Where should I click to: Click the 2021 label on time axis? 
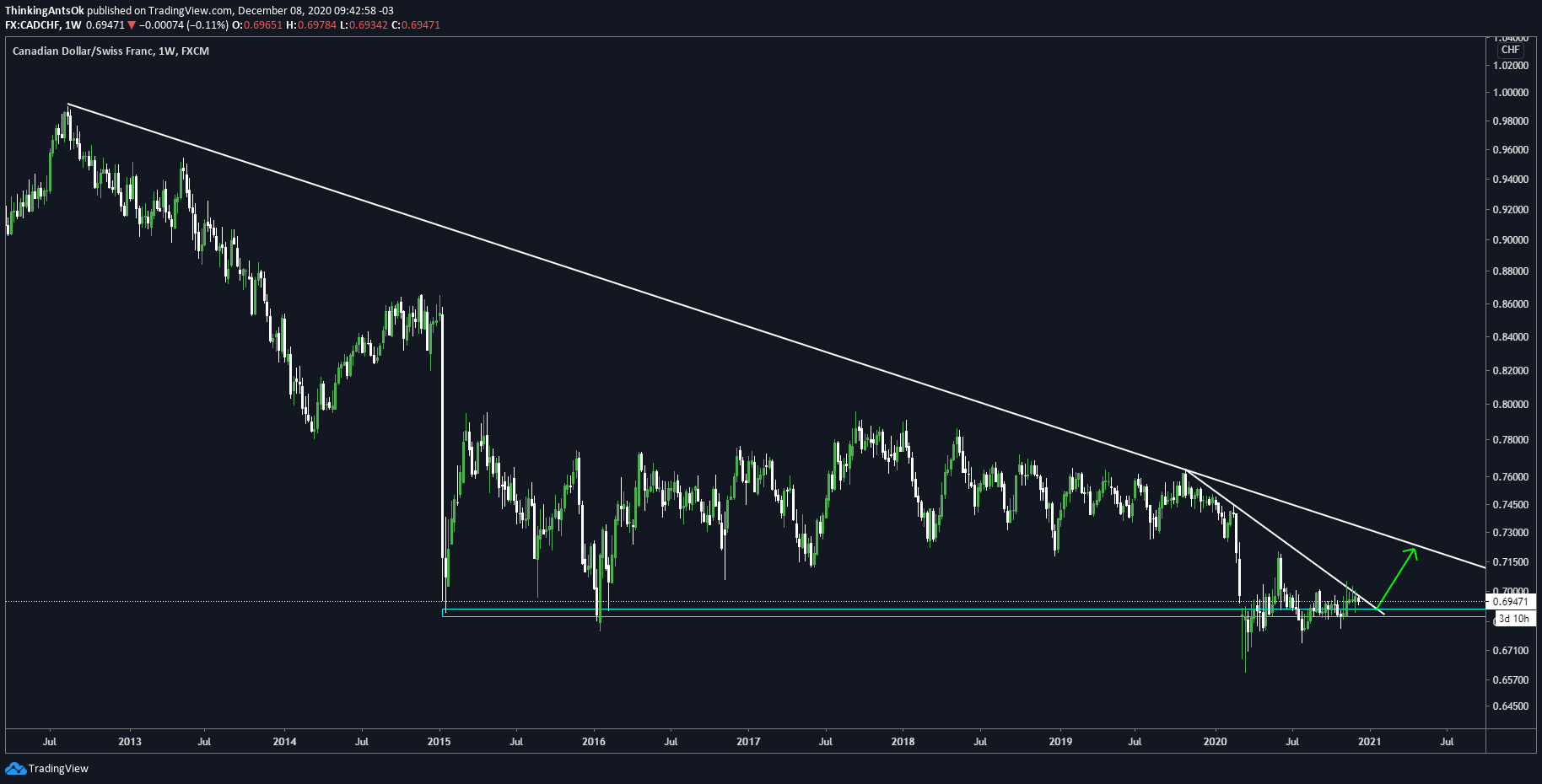[1369, 742]
